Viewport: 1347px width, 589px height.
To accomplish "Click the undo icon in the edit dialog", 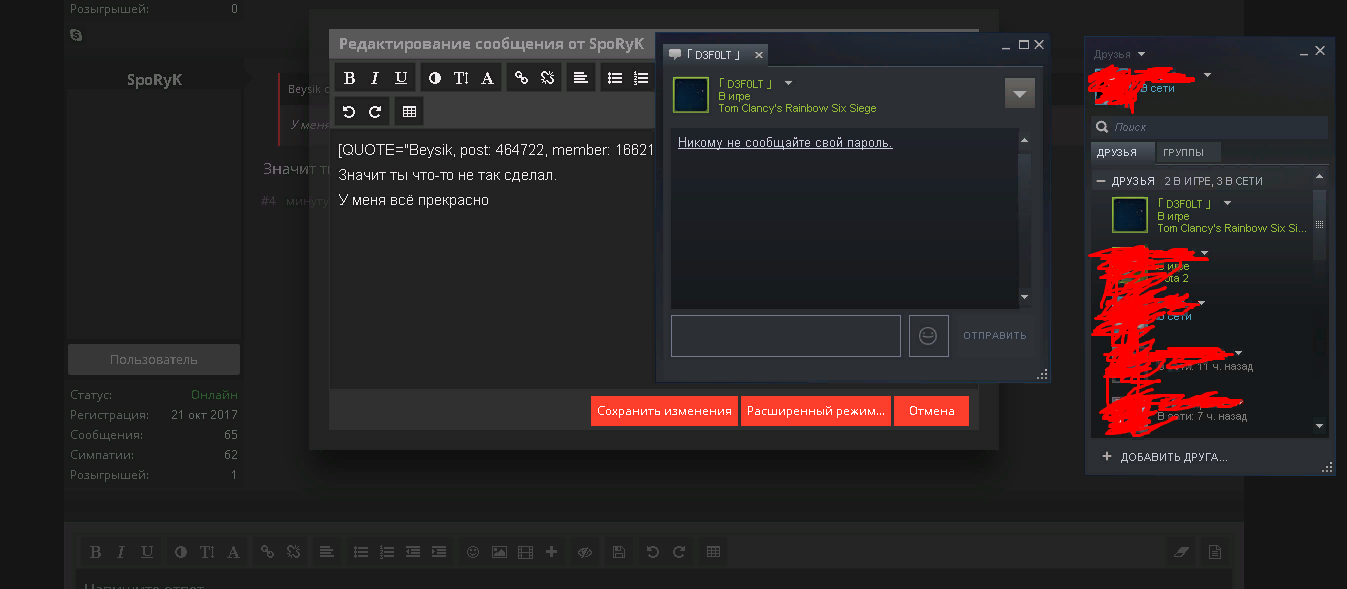I will tap(349, 111).
